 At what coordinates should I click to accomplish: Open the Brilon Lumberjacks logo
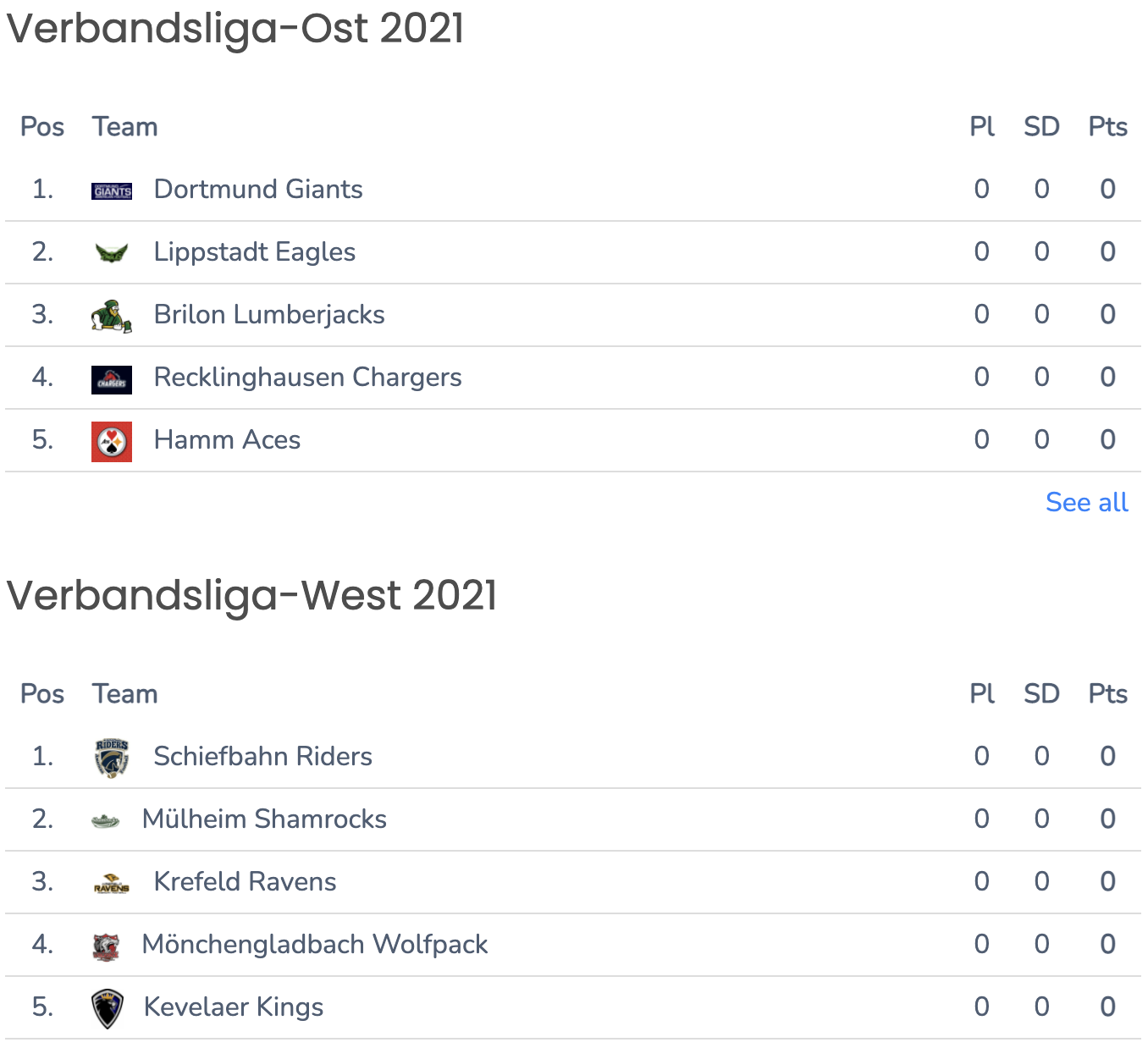pos(112,316)
